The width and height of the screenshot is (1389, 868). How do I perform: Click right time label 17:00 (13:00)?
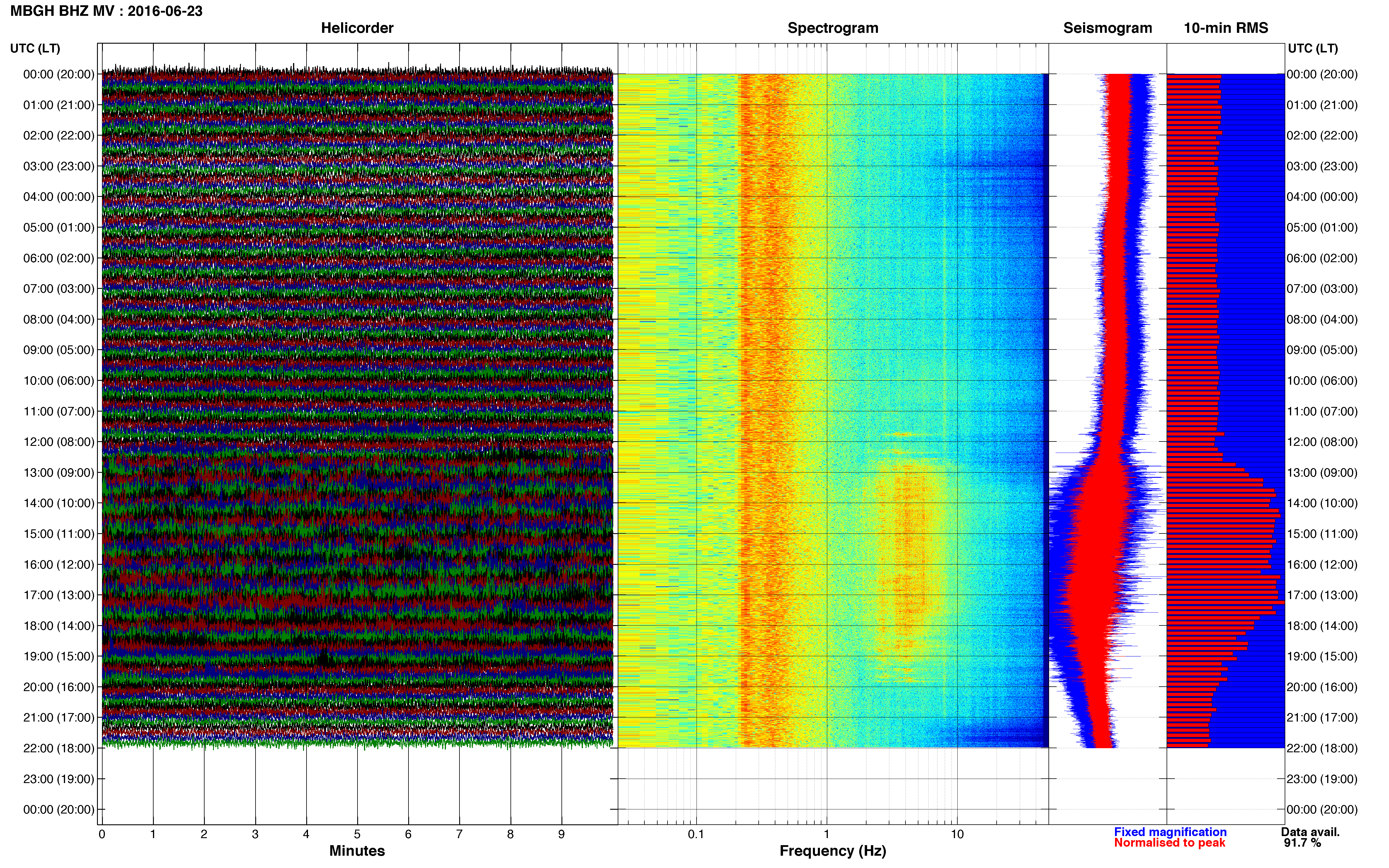1322,595
